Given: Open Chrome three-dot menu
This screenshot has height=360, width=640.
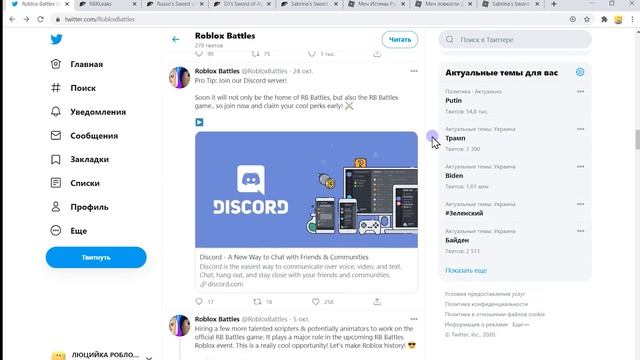Looking at the screenshot, I should 633,19.
